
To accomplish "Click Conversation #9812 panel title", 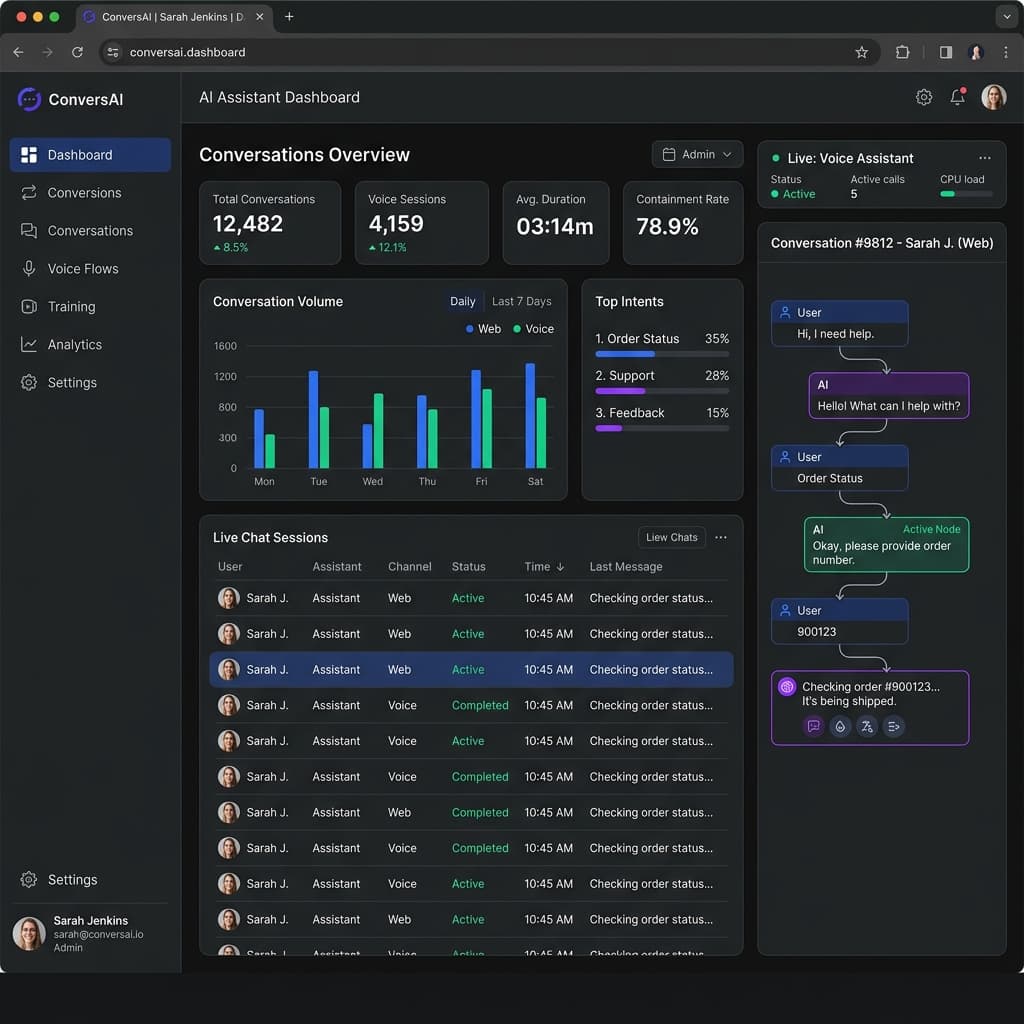I will tap(882, 243).
